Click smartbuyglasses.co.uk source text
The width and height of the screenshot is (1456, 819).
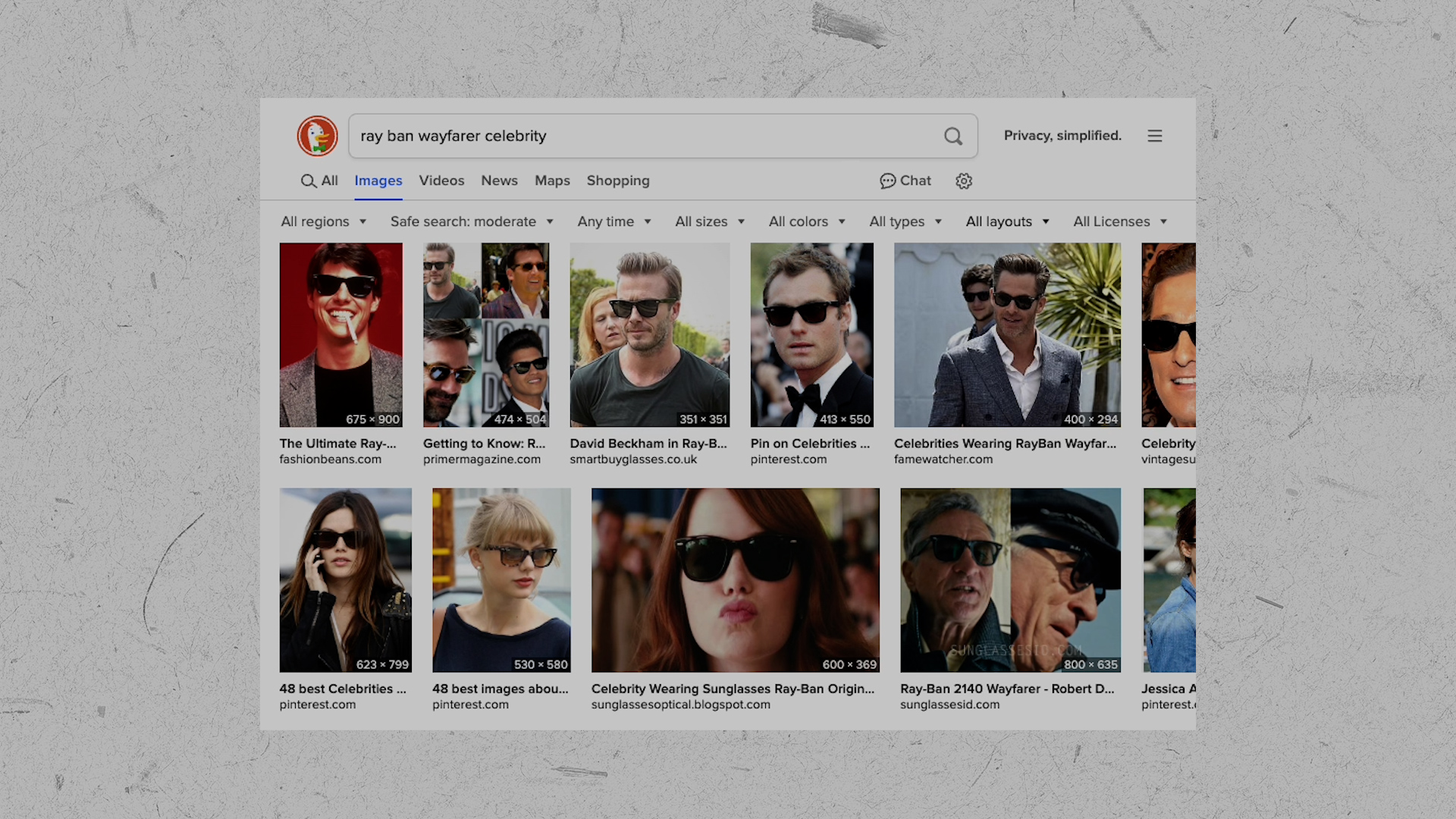click(633, 460)
